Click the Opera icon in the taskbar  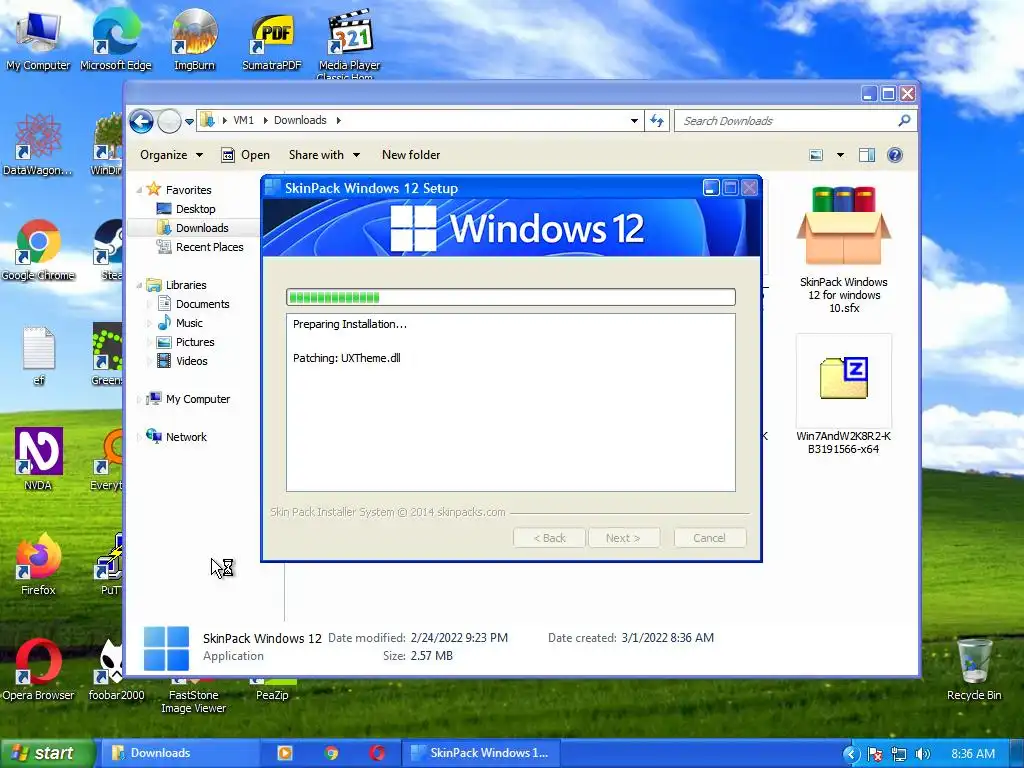pyautogui.click(x=377, y=753)
